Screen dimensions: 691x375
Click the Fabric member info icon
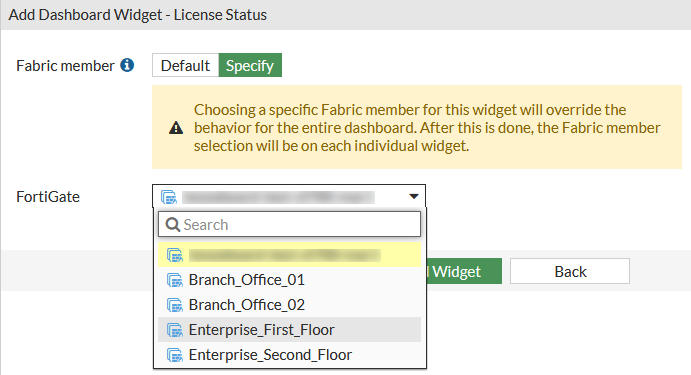pyautogui.click(x=127, y=65)
